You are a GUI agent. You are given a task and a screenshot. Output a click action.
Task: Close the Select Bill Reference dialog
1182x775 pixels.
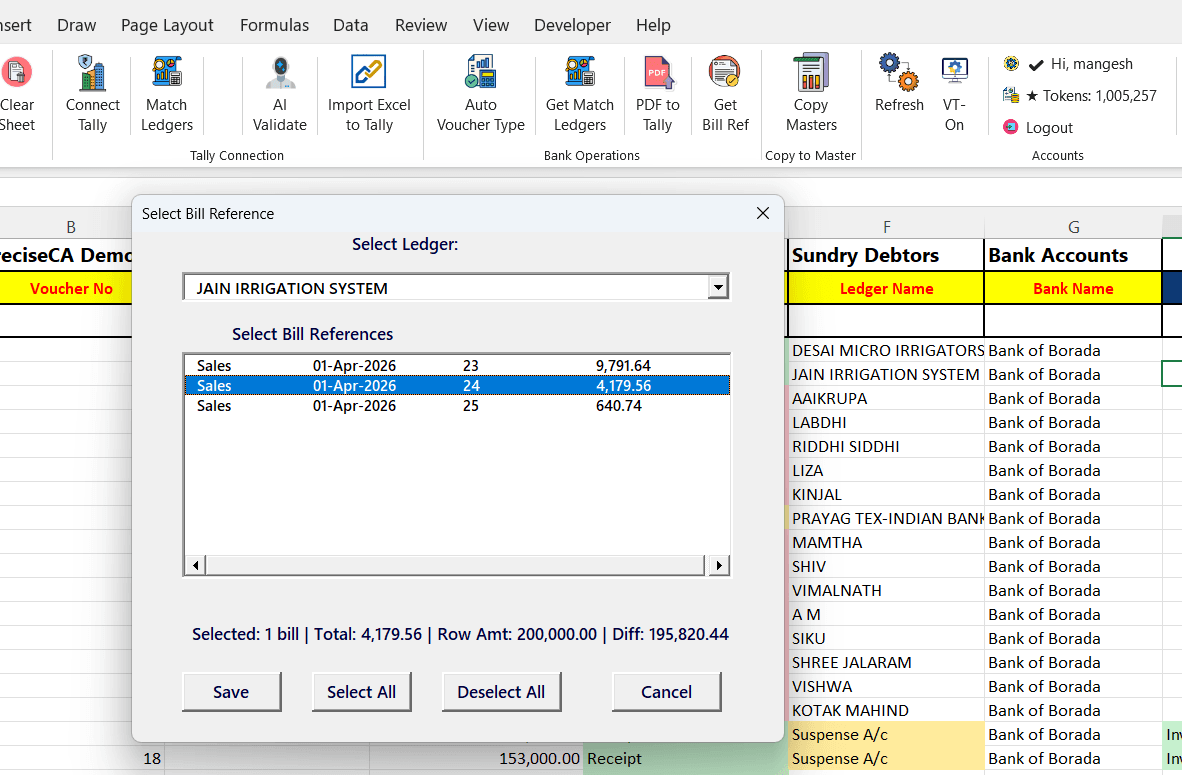[763, 213]
